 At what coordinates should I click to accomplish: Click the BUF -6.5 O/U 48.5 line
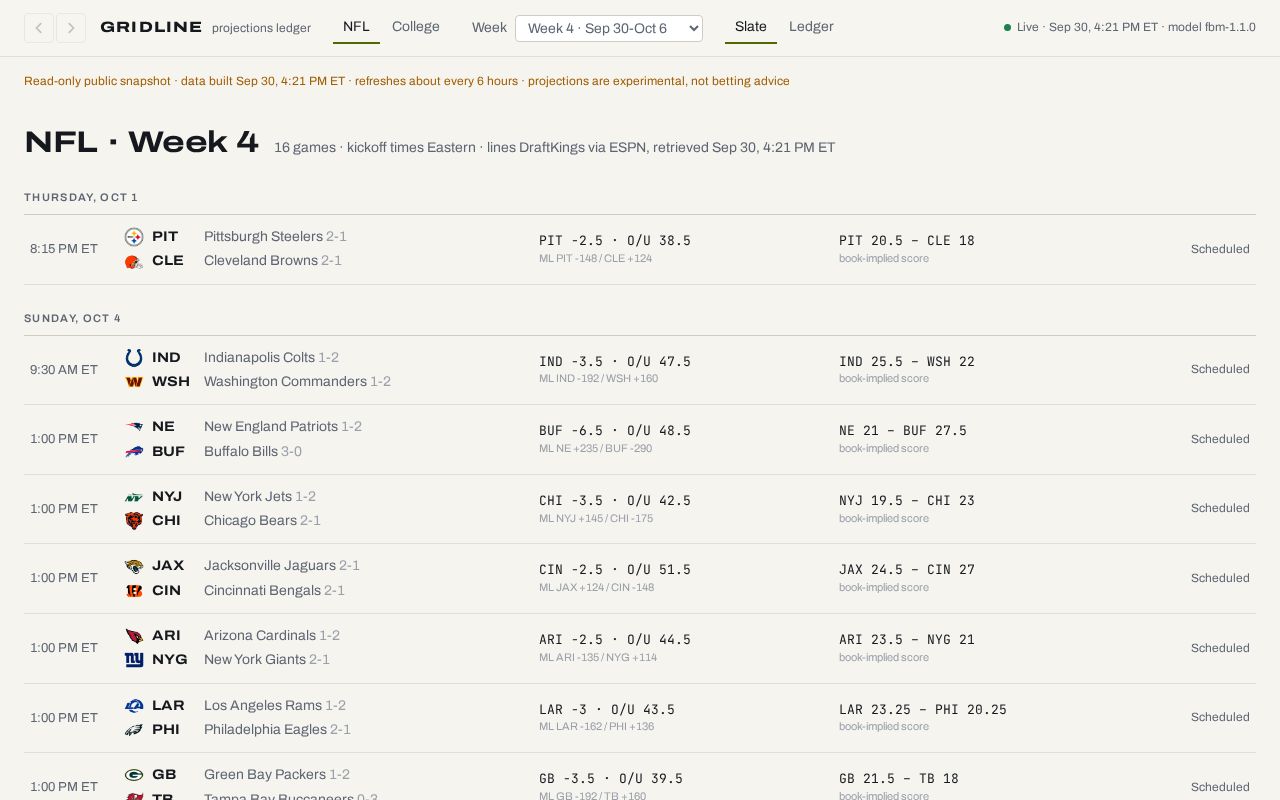click(x=615, y=431)
